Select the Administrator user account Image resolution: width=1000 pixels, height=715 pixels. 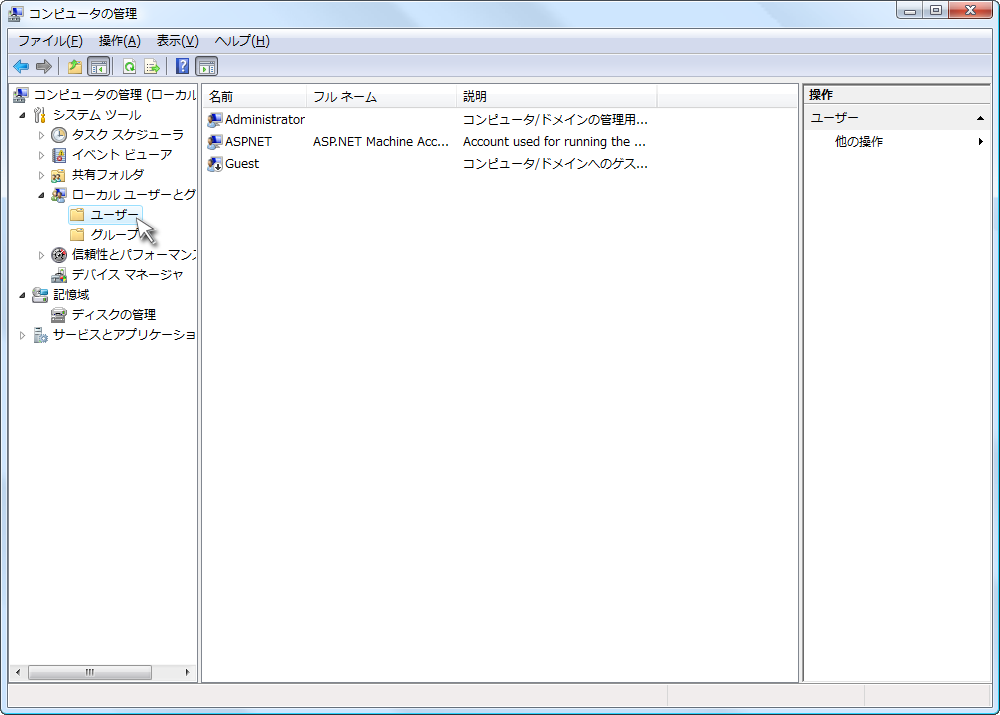pos(264,120)
